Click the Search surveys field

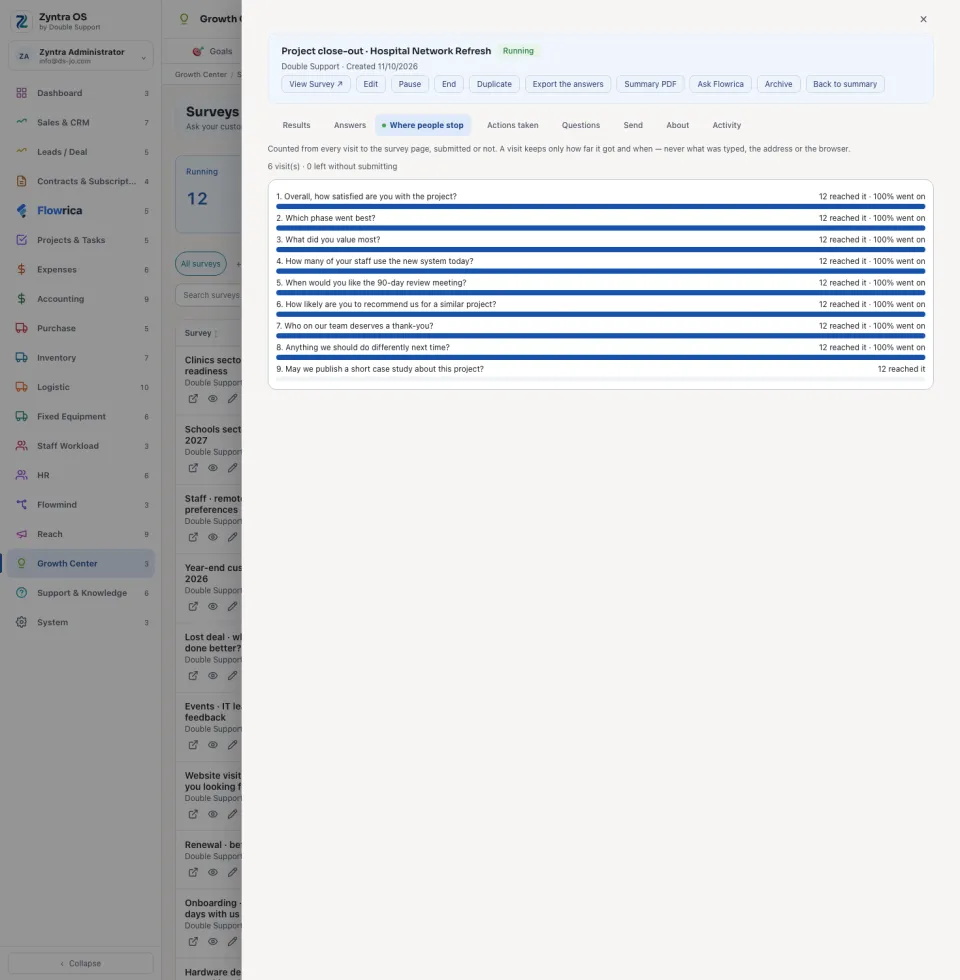[x=209, y=295]
